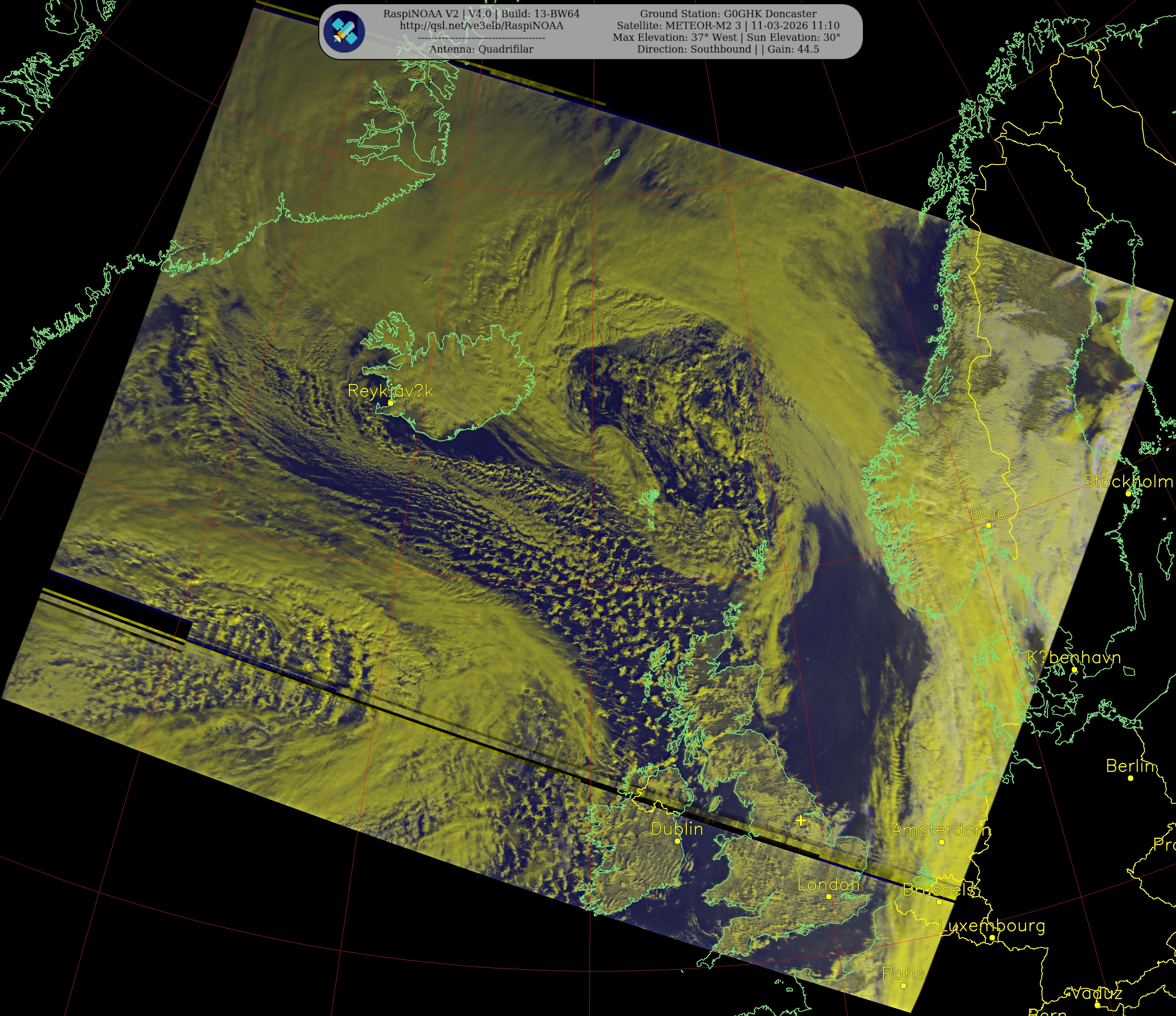This screenshot has width=1176, height=1016.
Task: Click the Reykjavik city dot marker
Action: click(390, 402)
